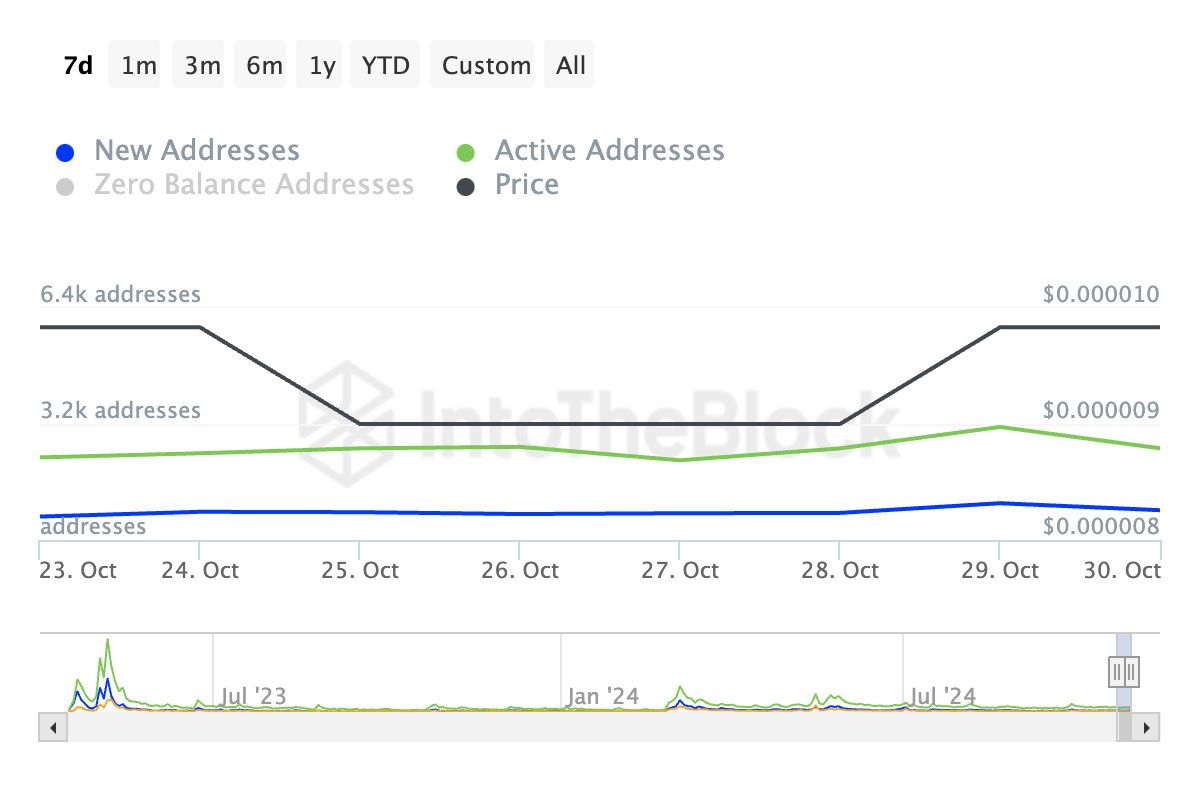Select YTD range option

coord(385,66)
